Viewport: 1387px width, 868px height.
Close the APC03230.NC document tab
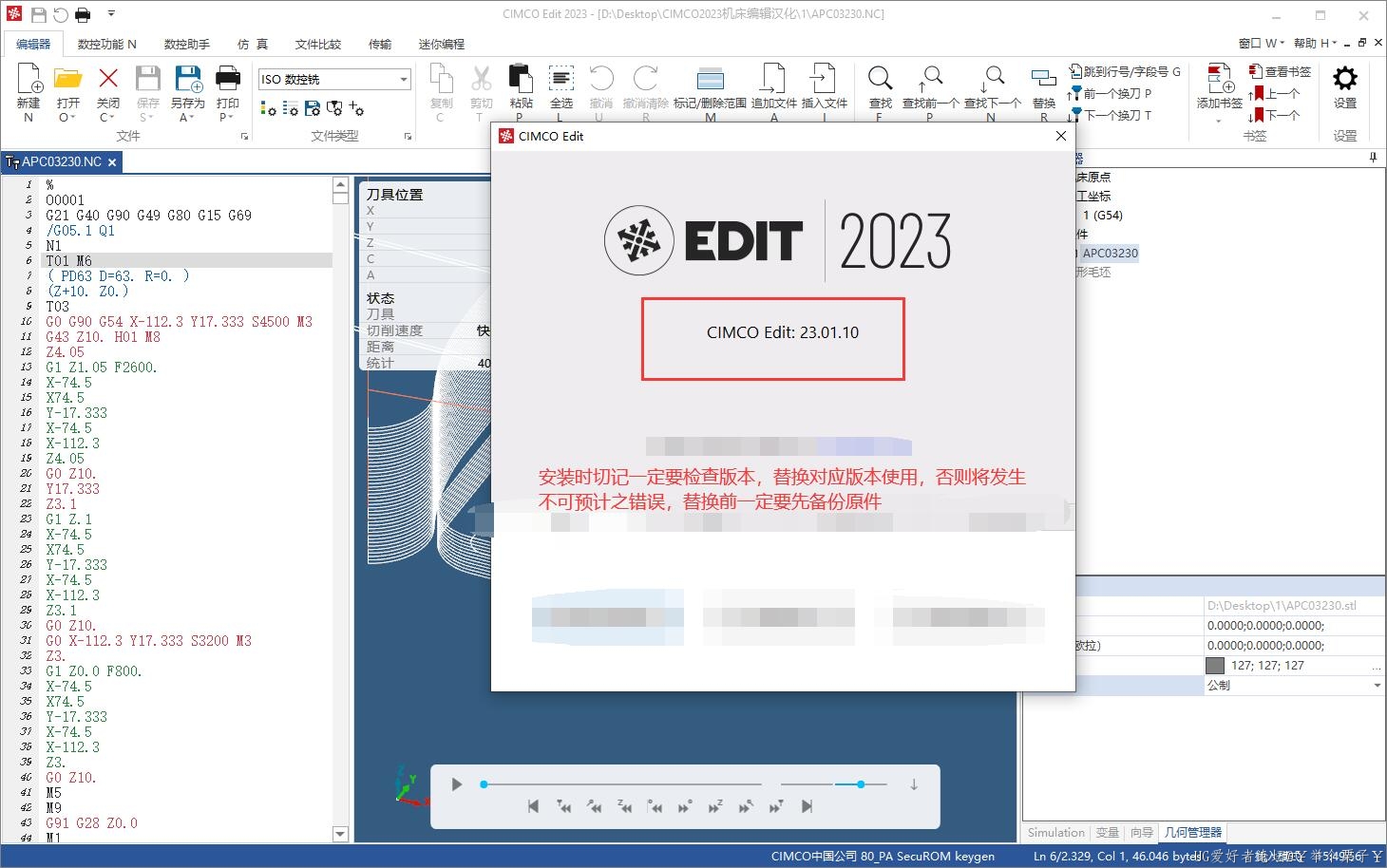tap(112, 162)
